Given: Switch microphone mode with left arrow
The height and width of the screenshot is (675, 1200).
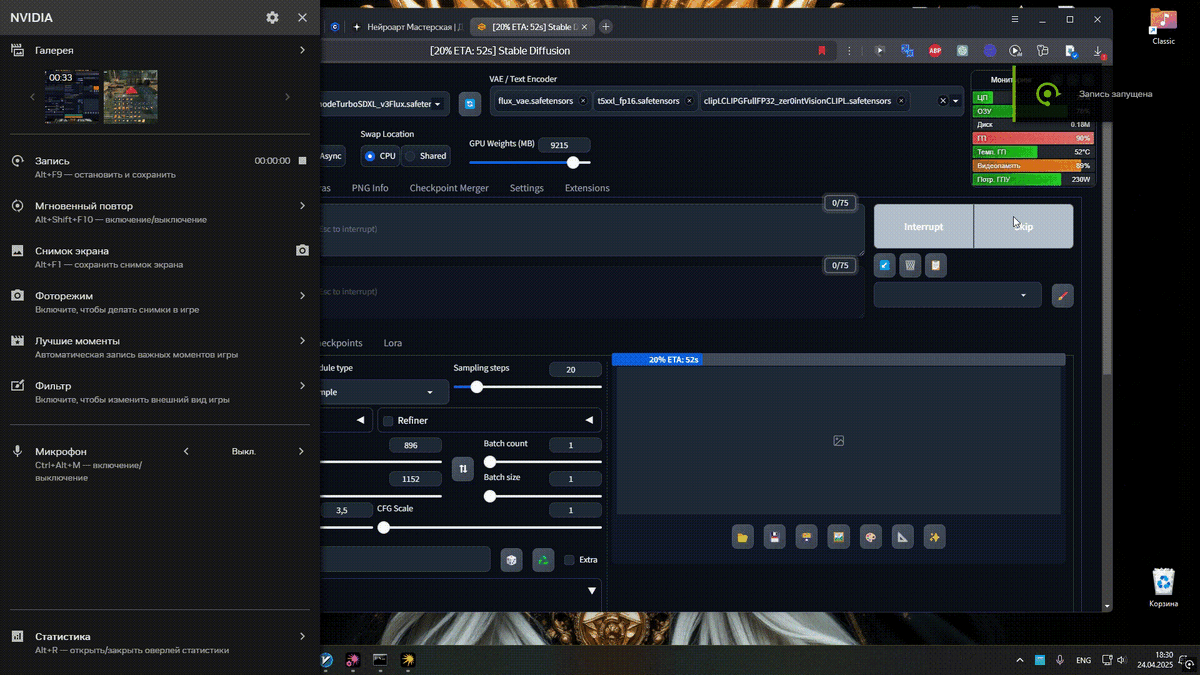Looking at the screenshot, I should [186, 451].
